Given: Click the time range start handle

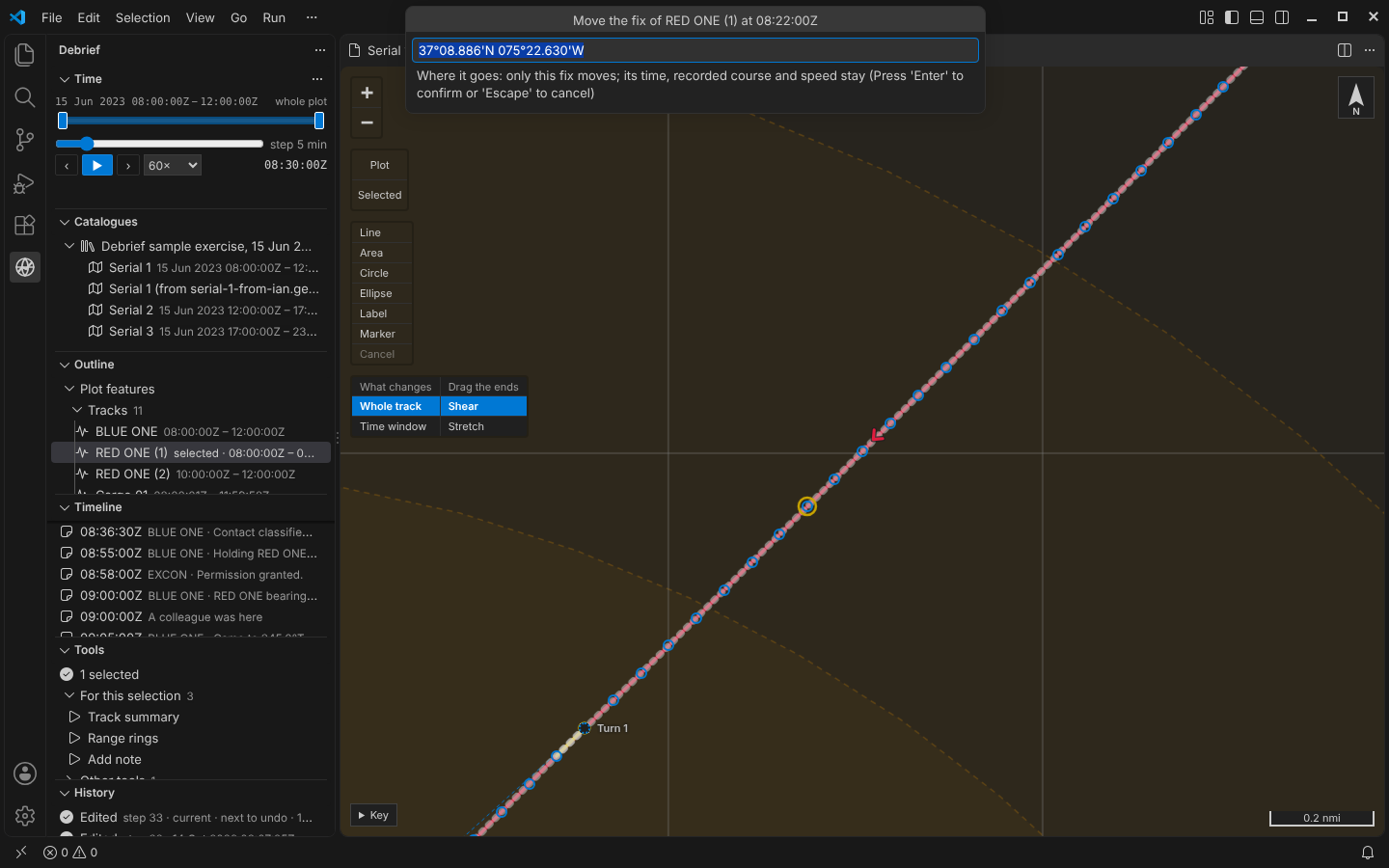Looking at the screenshot, I should pyautogui.click(x=63, y=121).
